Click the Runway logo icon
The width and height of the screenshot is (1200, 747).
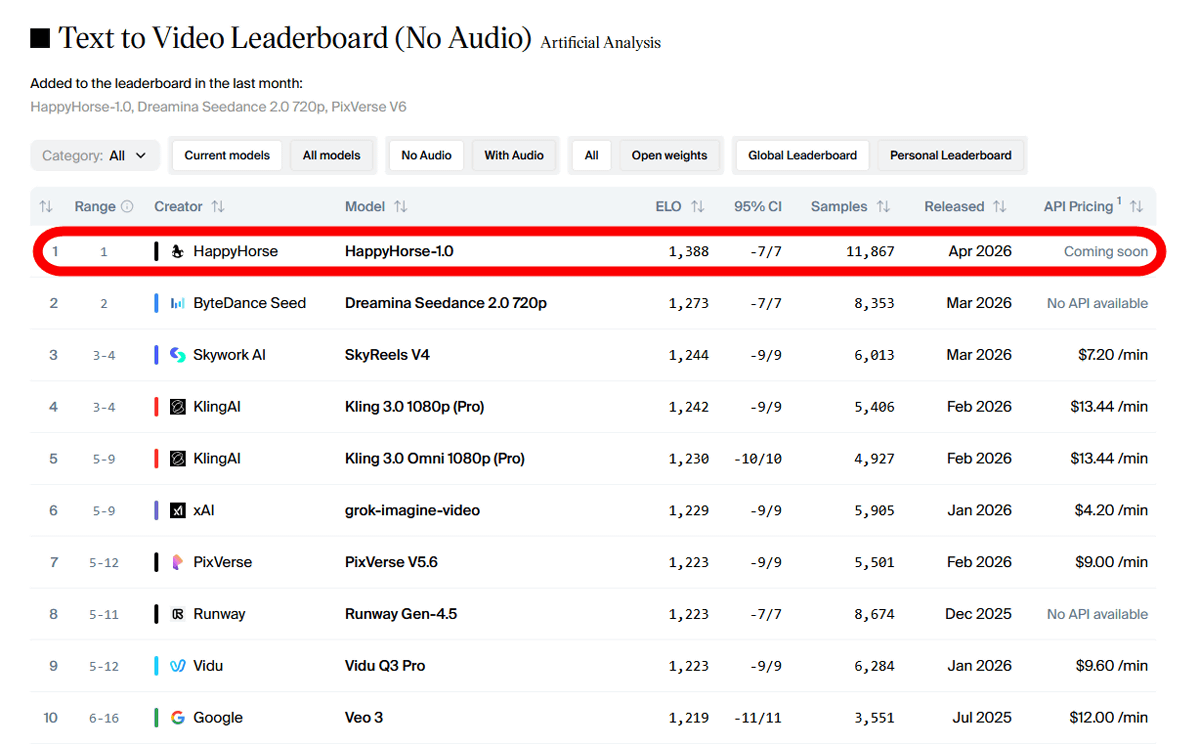(x=177, y=614)
